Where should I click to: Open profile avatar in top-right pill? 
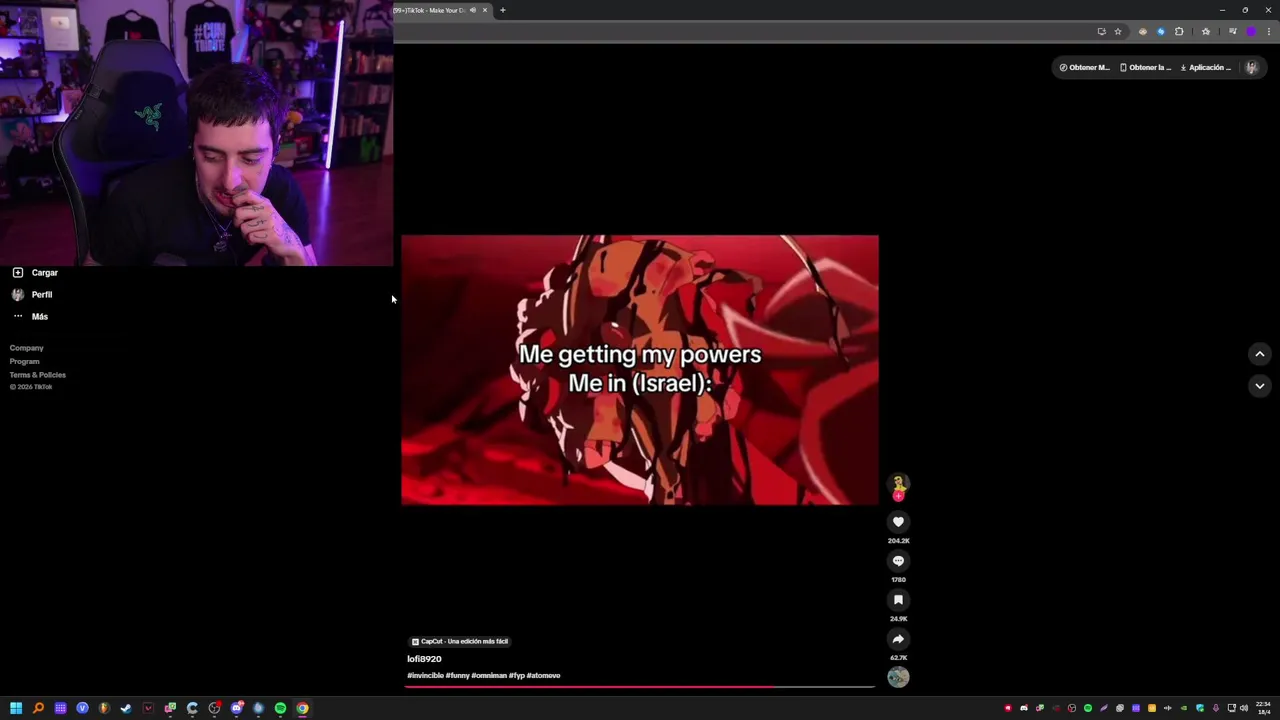1251,67
